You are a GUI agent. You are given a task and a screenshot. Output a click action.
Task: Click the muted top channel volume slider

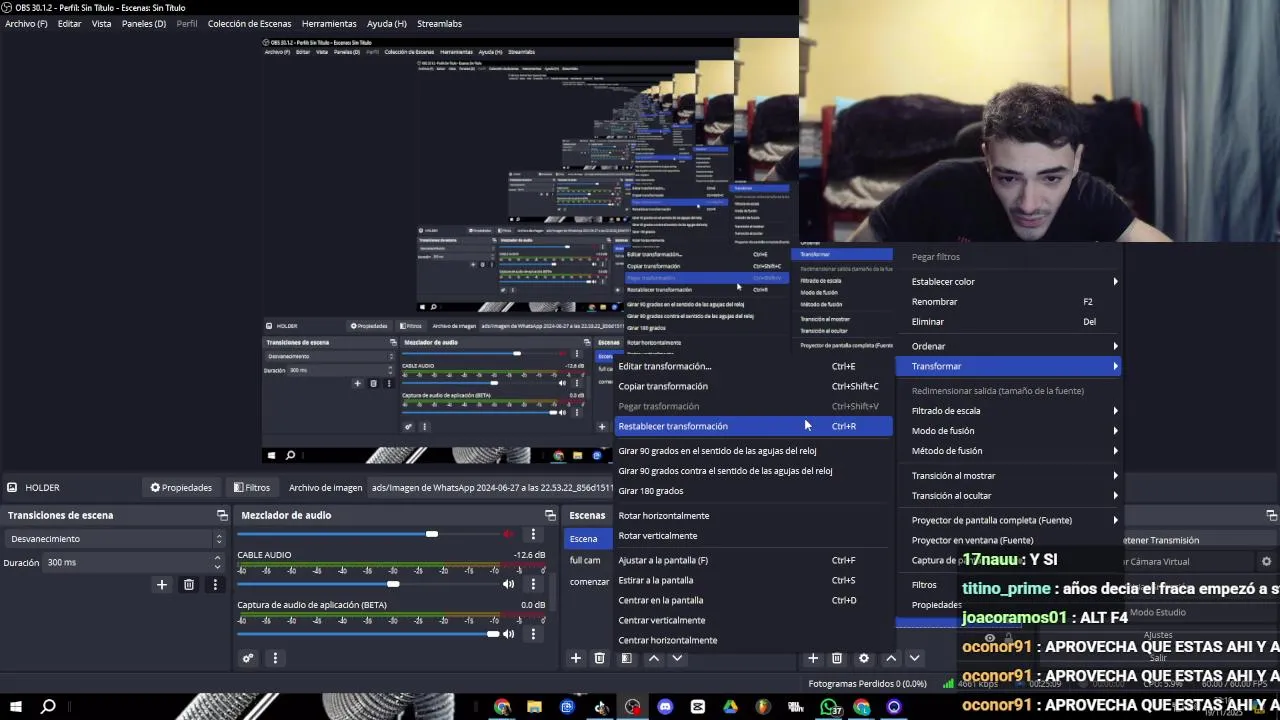[368, 534]
